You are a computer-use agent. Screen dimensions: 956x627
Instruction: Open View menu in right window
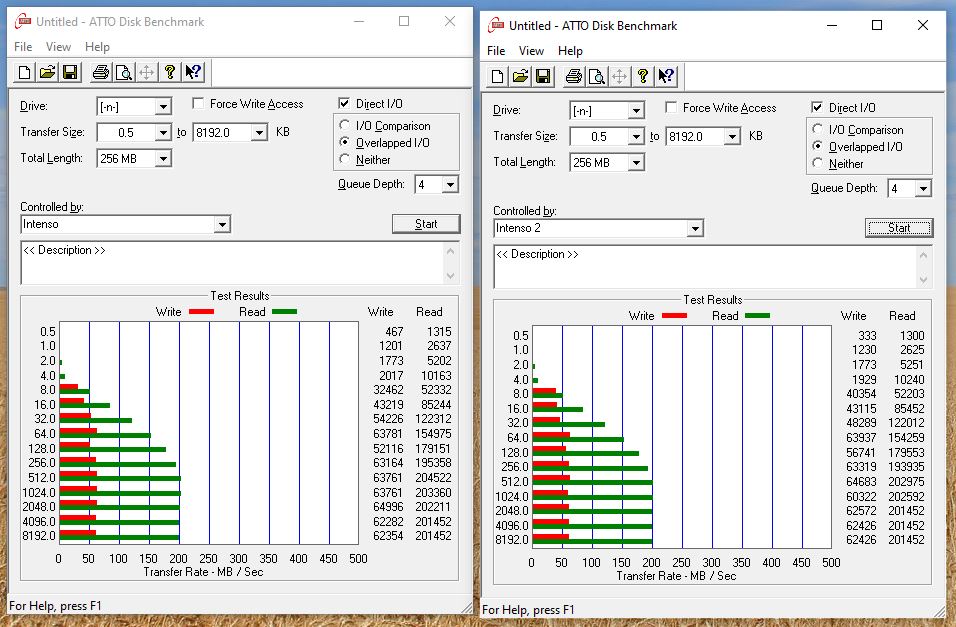pyautogui.click(x=532, y=51)
